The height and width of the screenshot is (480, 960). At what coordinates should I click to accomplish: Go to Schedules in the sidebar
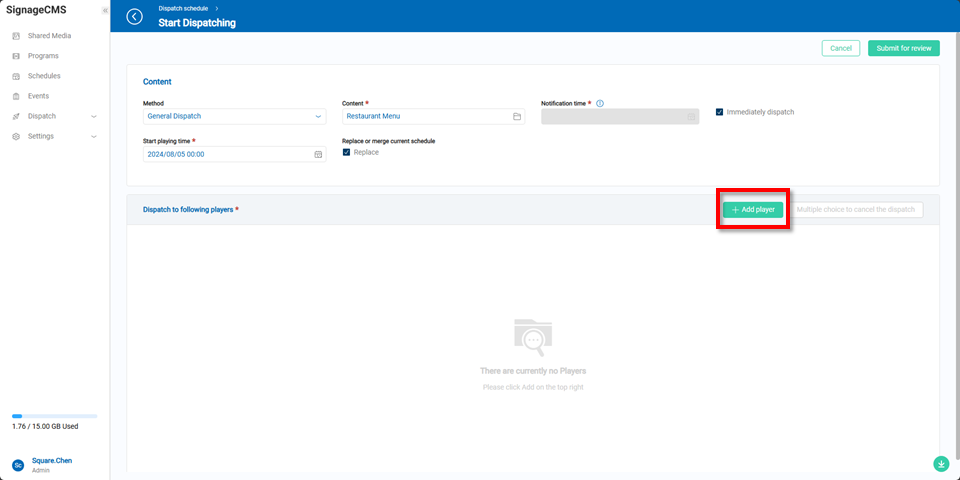[x=44, y=76]
